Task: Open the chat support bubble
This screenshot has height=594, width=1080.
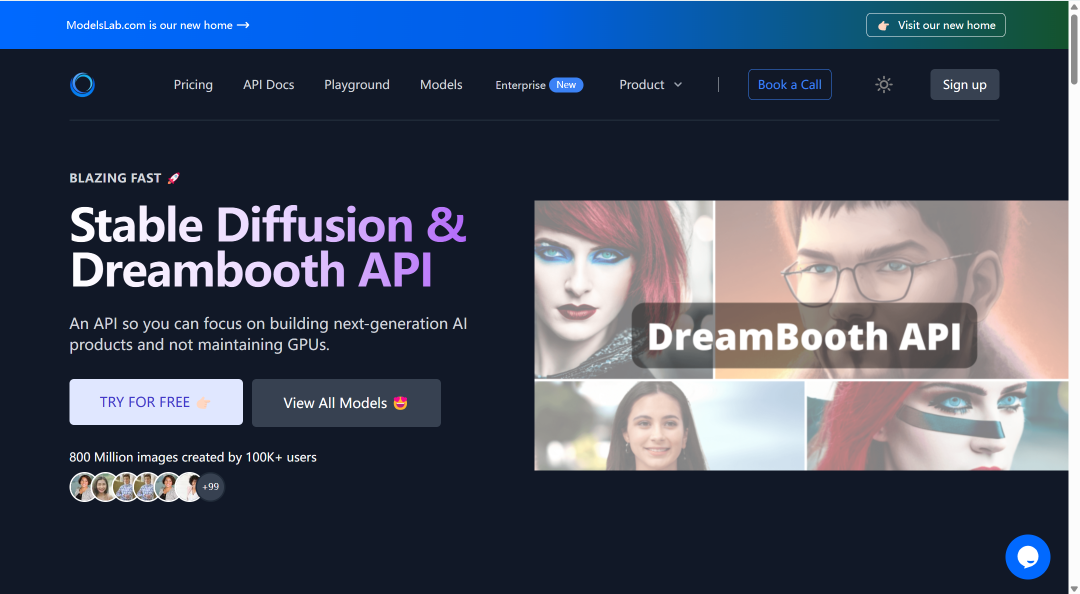Action: click(1028, 557)
